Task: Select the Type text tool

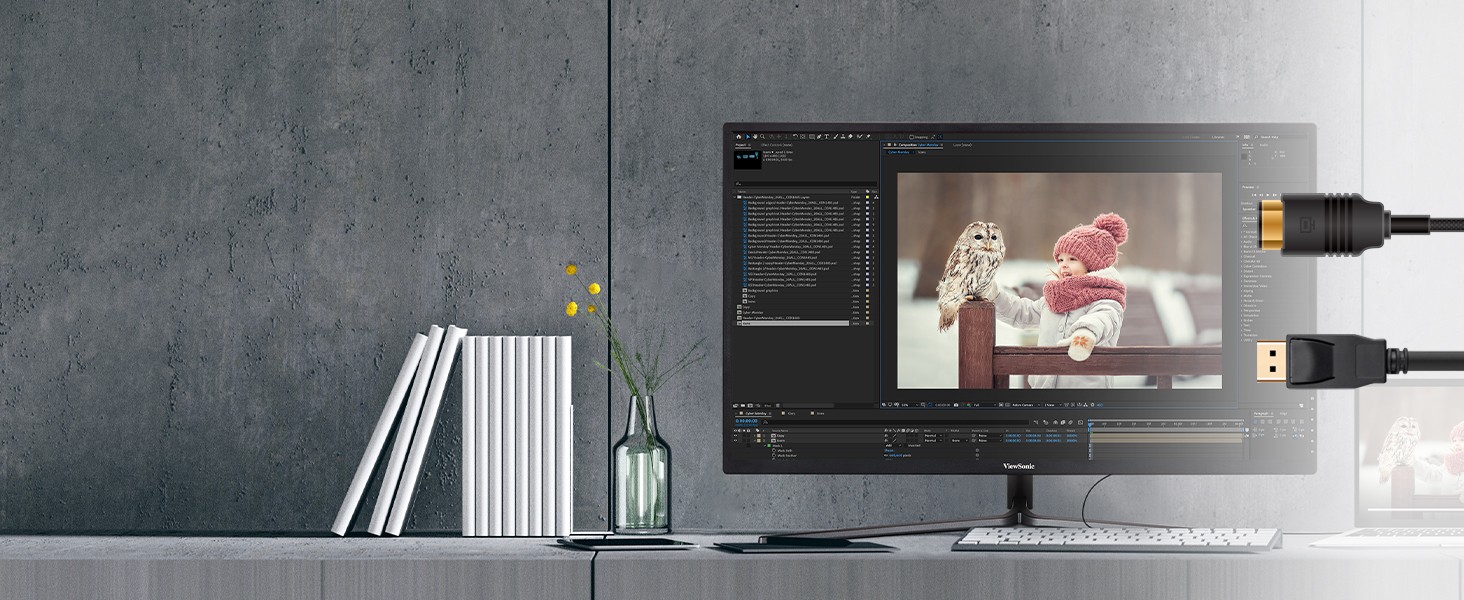Action: point(827,136)
